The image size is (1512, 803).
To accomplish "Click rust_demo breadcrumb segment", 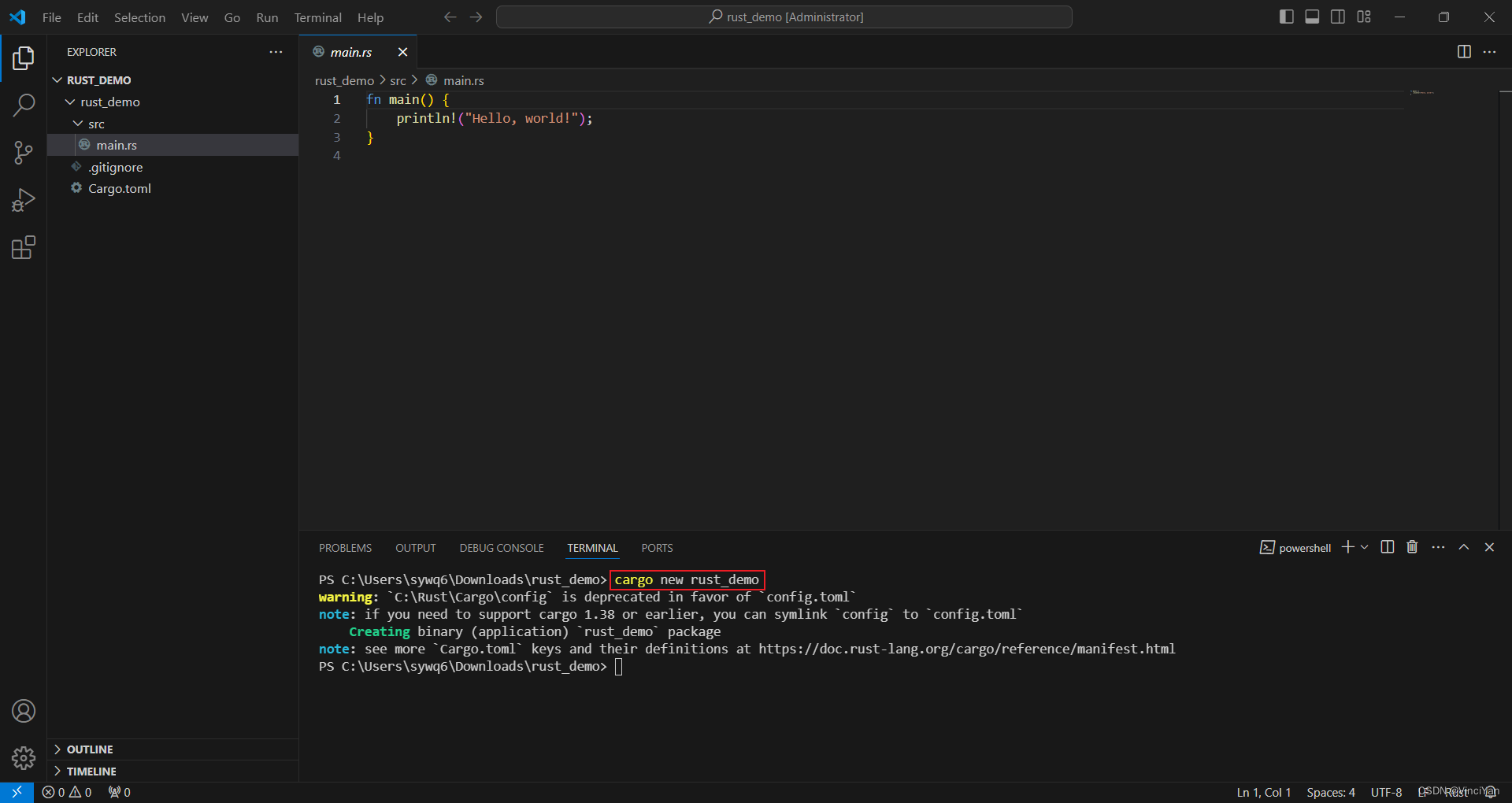I will 344,80.
